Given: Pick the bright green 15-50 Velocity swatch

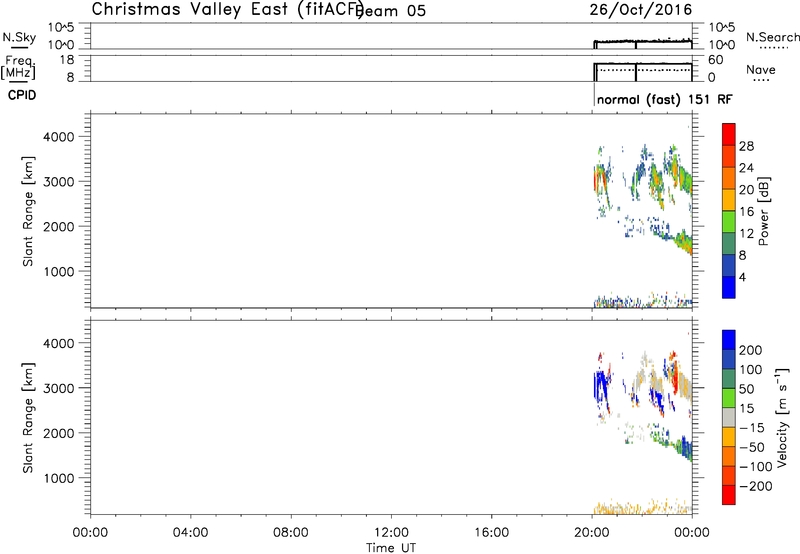Looking at the screenshot, I should (x=729, y=398).
